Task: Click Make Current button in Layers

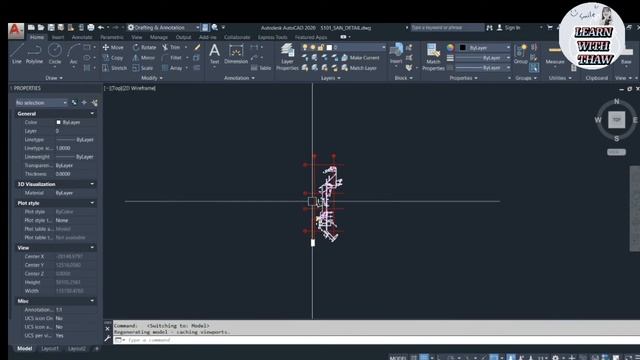Action: (x=360, y=58)
